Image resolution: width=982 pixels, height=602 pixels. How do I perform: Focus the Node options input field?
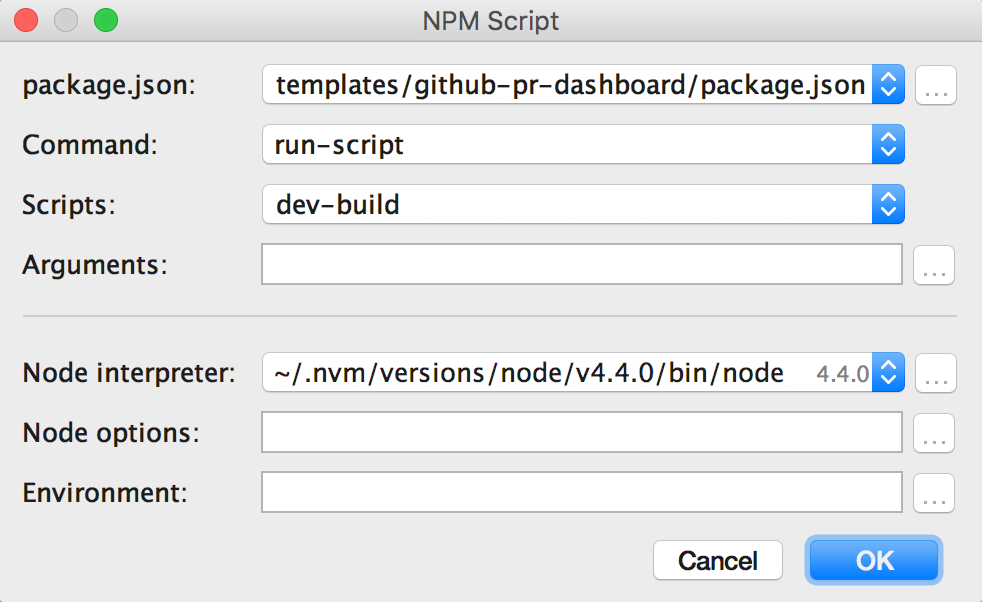coord(582,433)
